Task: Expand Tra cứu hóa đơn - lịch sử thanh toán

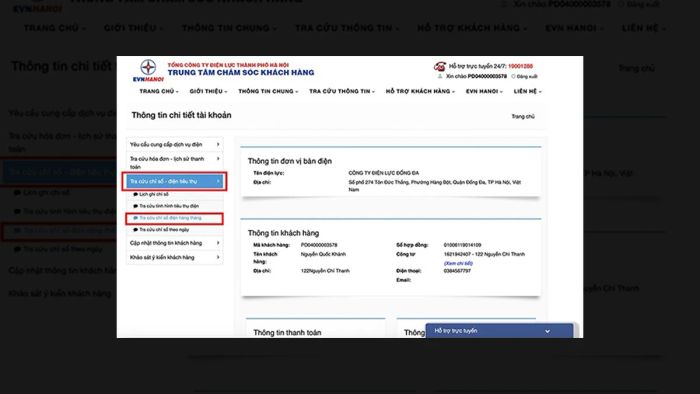Action: click(x=175, y=162)
